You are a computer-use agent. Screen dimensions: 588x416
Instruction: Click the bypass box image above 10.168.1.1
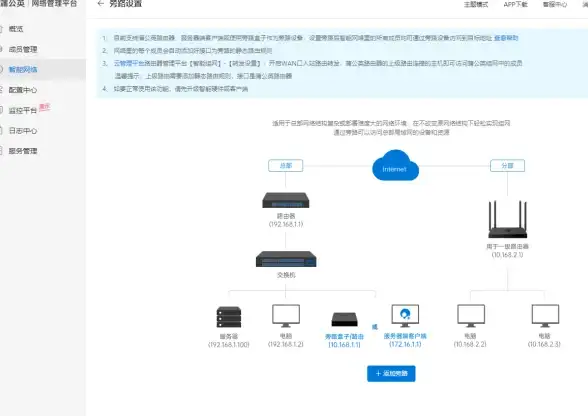[x=345, y=319]
